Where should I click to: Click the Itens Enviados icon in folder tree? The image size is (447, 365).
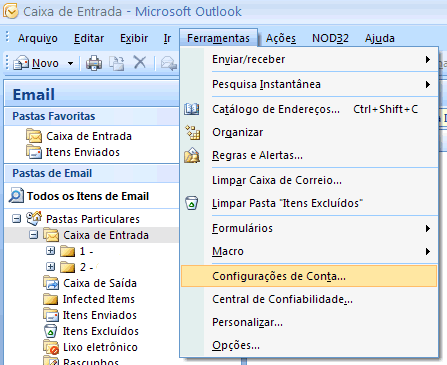coord(51,315)
